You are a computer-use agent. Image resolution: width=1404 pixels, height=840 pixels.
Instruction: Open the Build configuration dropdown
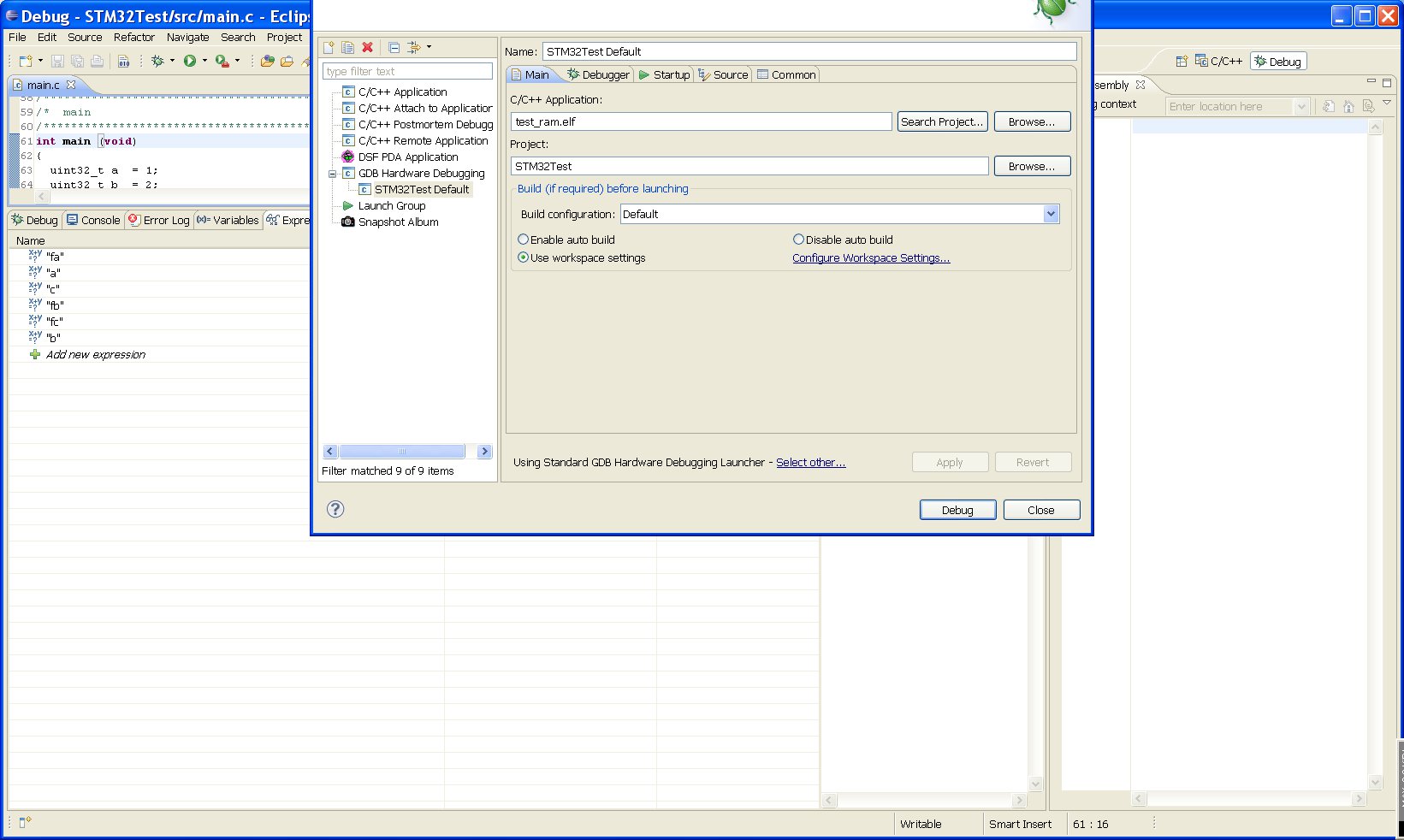1051,214
